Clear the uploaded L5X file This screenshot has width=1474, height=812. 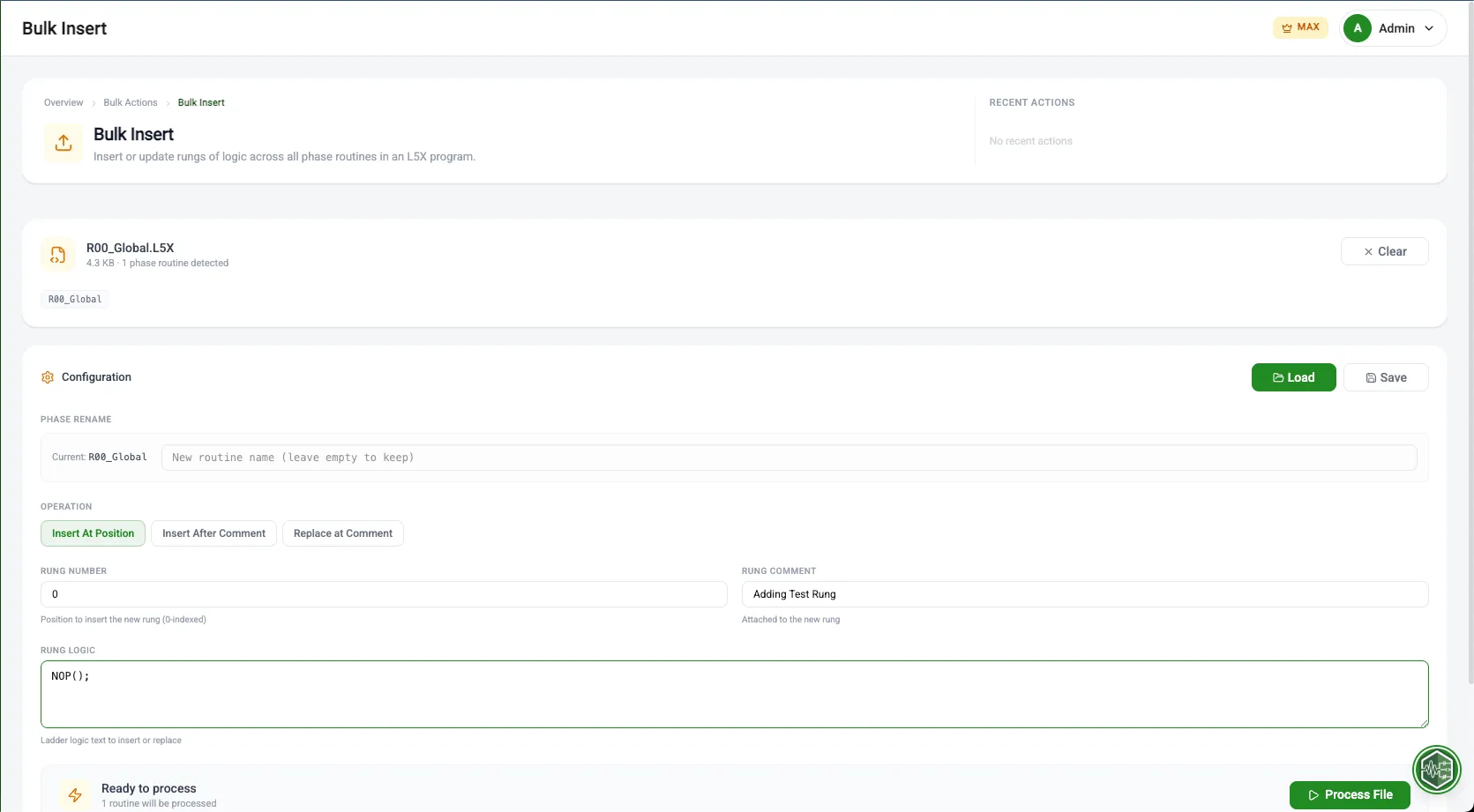click(x=1385, y=251)
